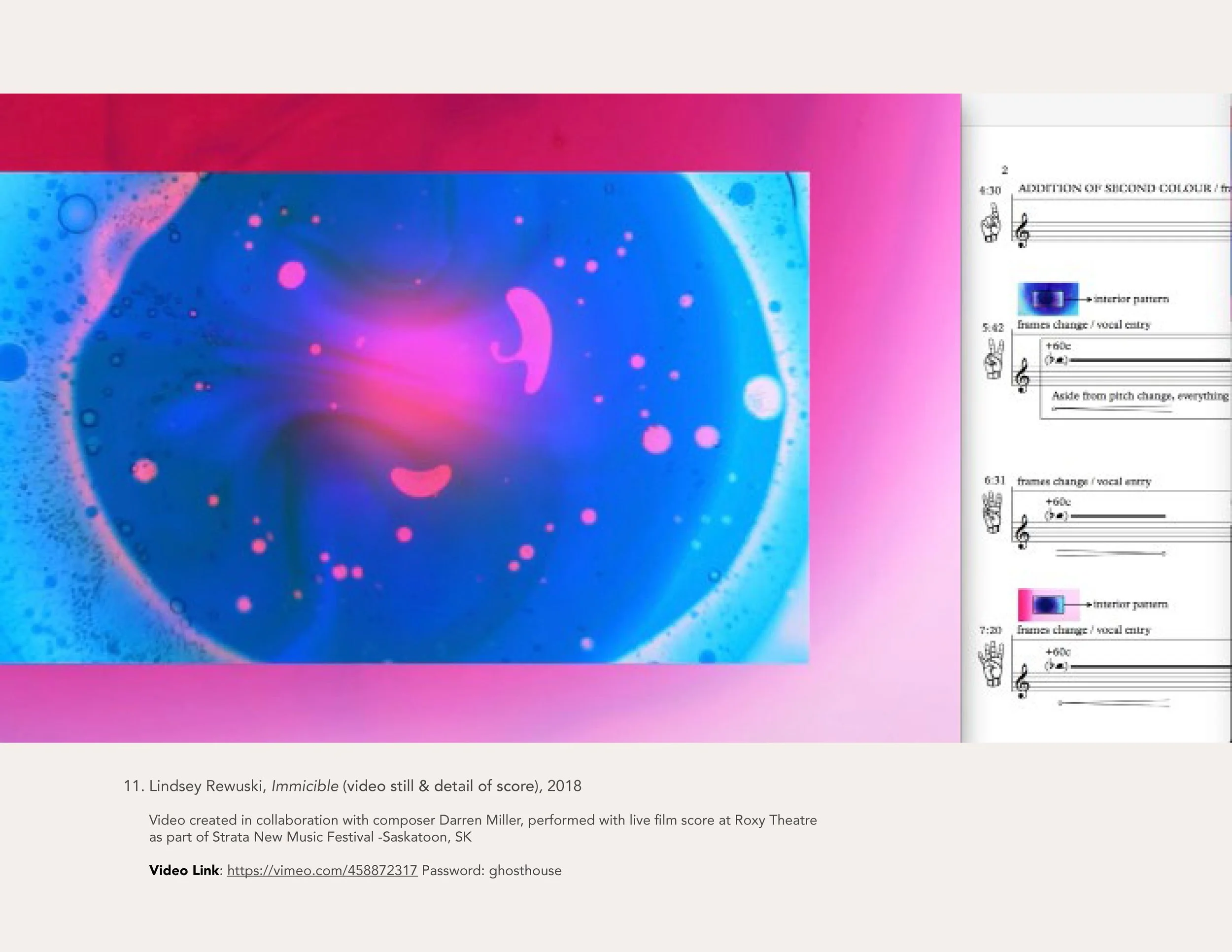Click the italic title 'Immicible' in caption
Image resolution: width=1232 pixels, height=952 pixels.
tap(305, 785)
